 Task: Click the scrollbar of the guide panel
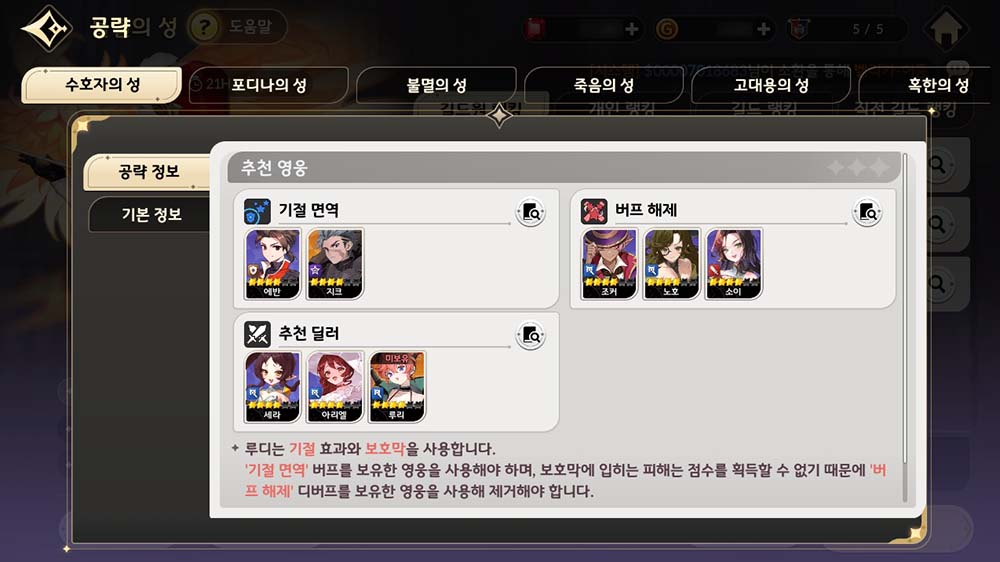(x=904, y=327)
